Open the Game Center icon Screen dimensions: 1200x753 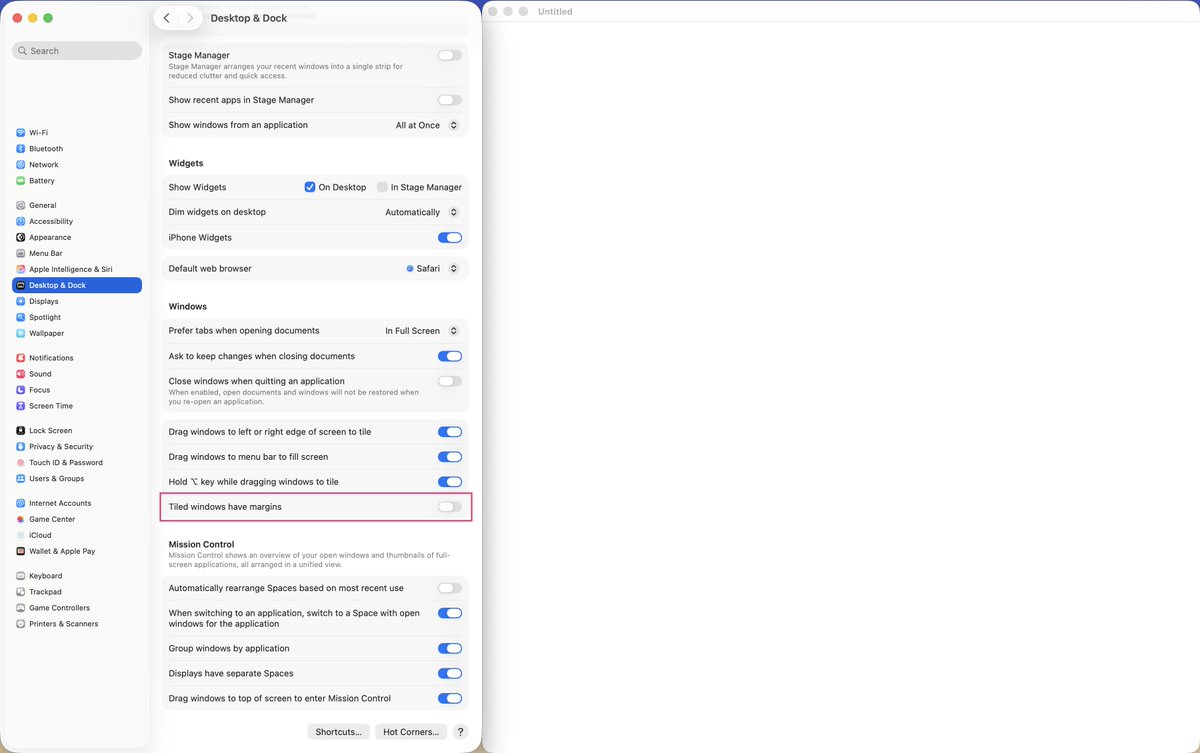coord(20,519)
